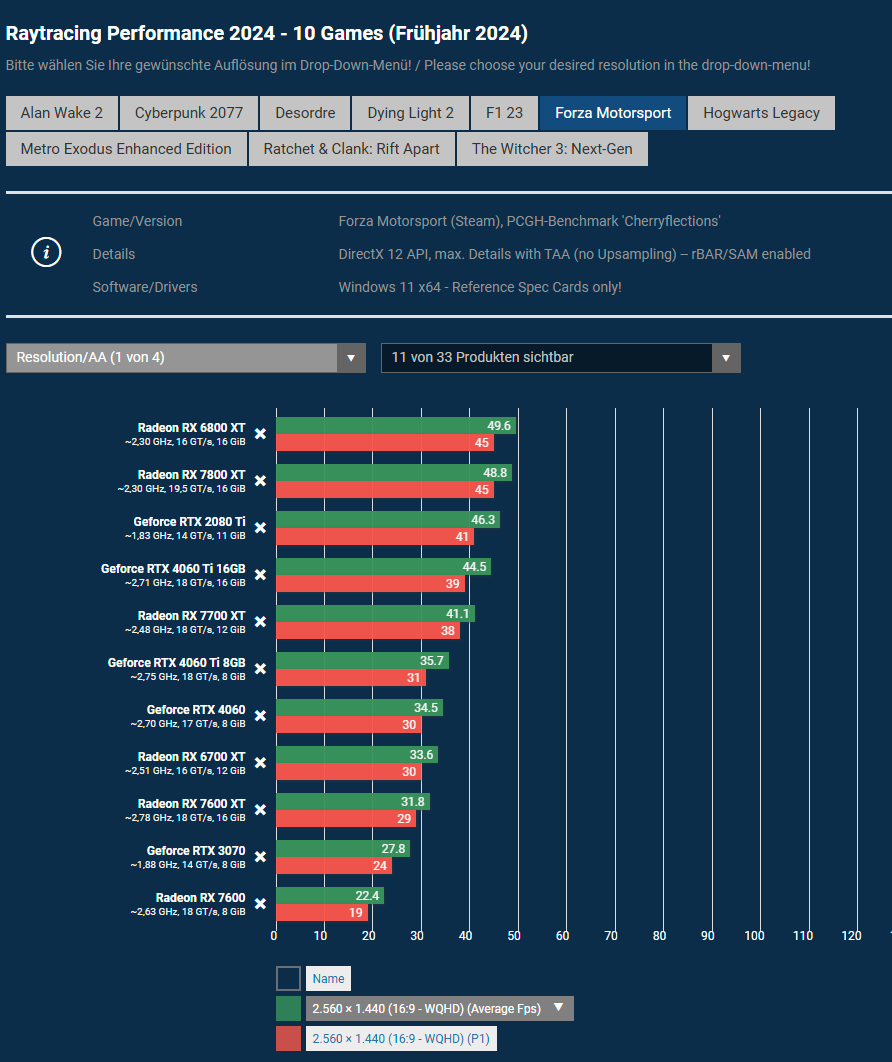
Task: Click the green Average Fps swatch
Action: [x=289, y=1008]
